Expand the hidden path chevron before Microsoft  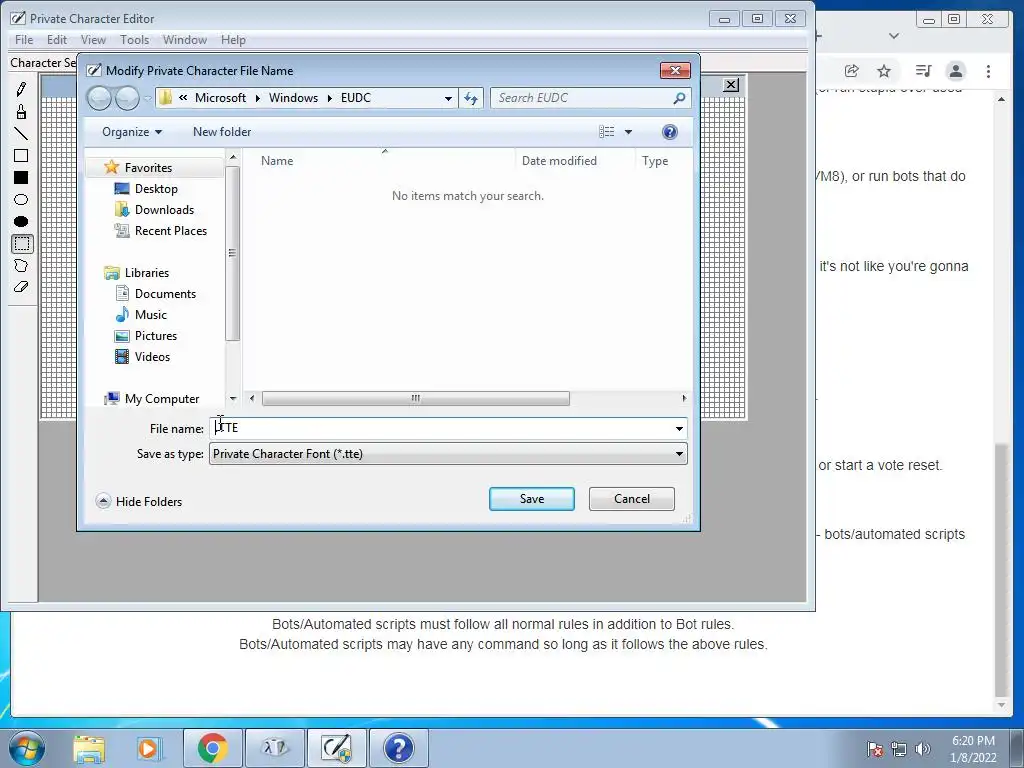[183, 98]
